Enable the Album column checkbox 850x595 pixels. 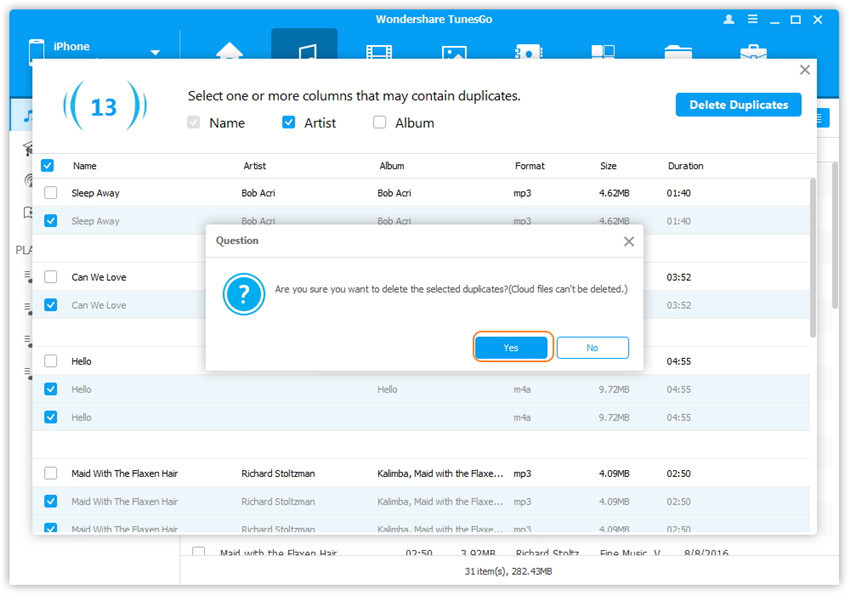(x=379, y=123)
